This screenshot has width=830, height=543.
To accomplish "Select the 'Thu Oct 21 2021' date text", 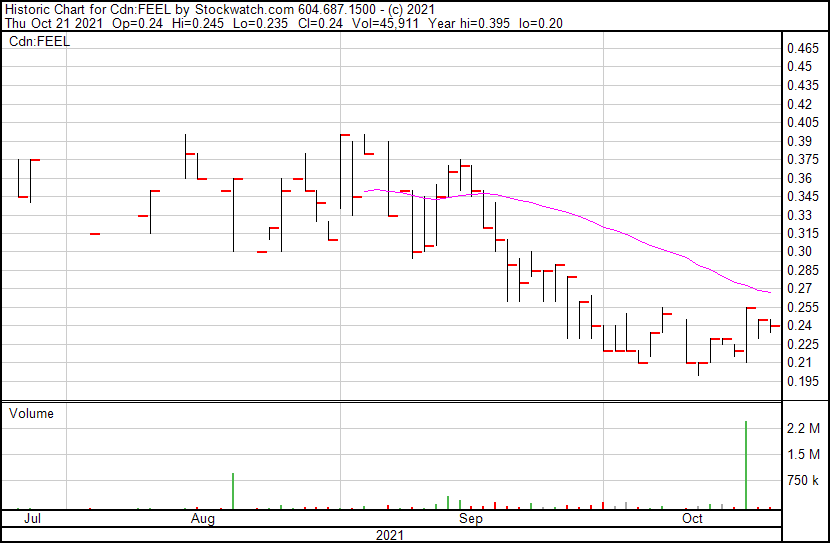I will click(x=53, y=23).
